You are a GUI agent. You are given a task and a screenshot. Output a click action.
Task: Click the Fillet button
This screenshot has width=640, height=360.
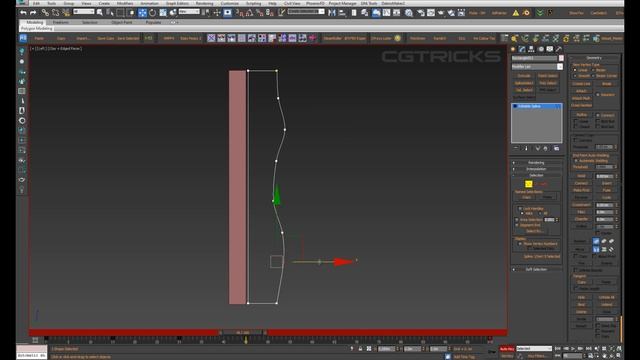tap(581, 212)
